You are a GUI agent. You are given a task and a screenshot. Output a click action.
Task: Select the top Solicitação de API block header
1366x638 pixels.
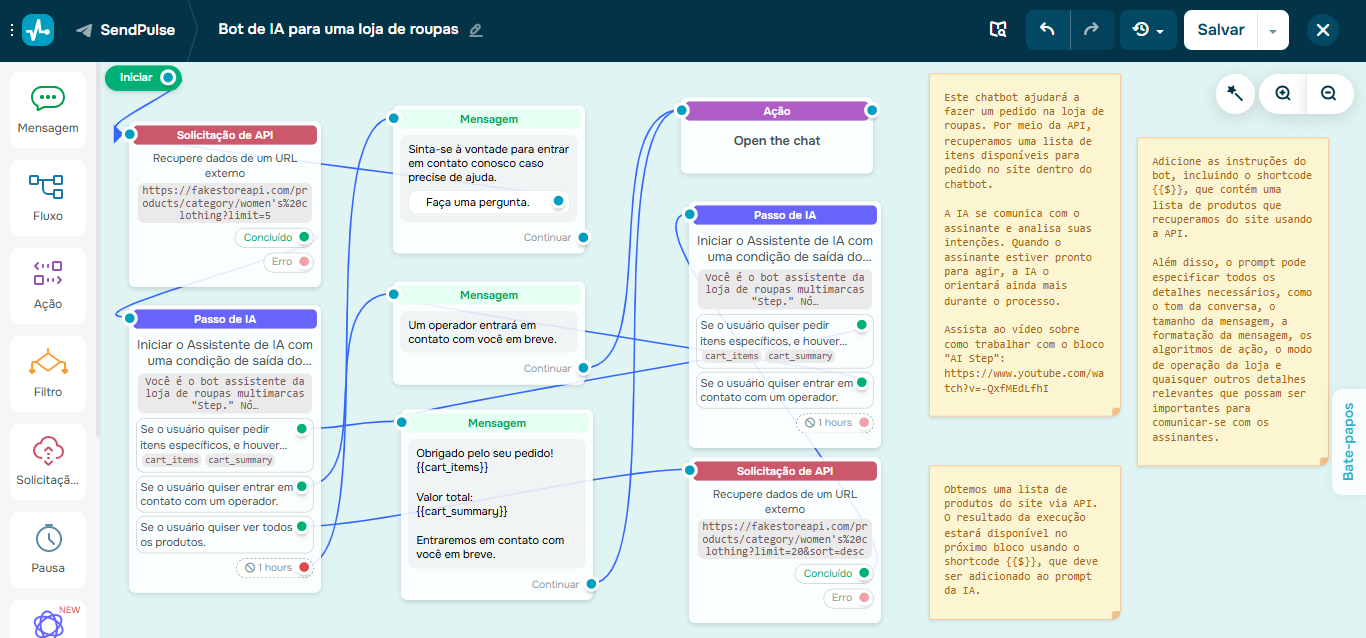coord(225,135)
